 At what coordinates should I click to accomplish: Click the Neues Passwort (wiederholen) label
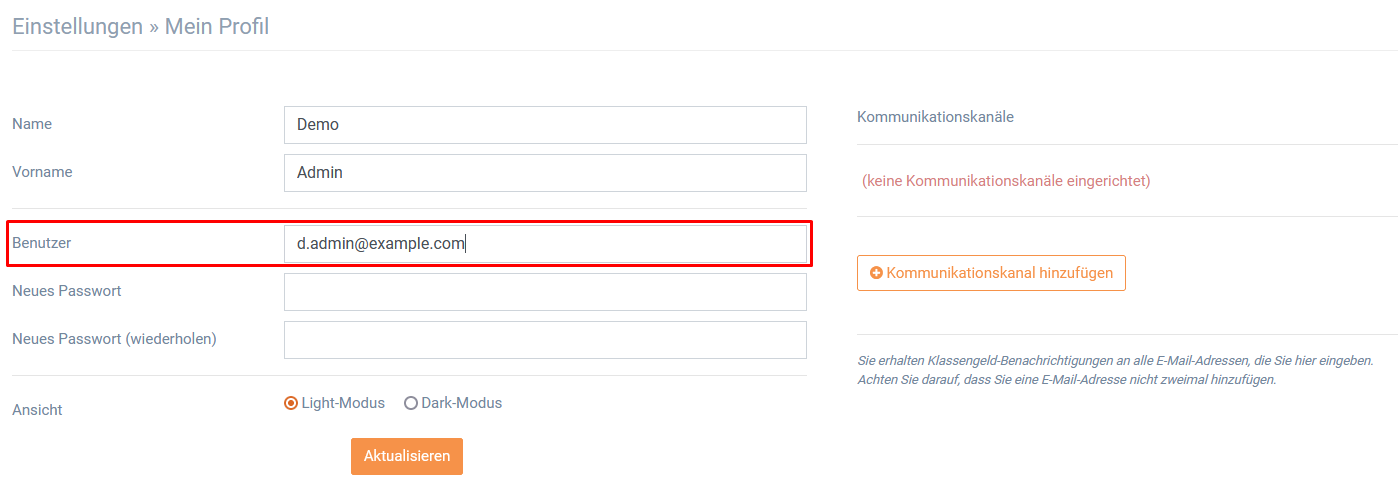point(114,339)
